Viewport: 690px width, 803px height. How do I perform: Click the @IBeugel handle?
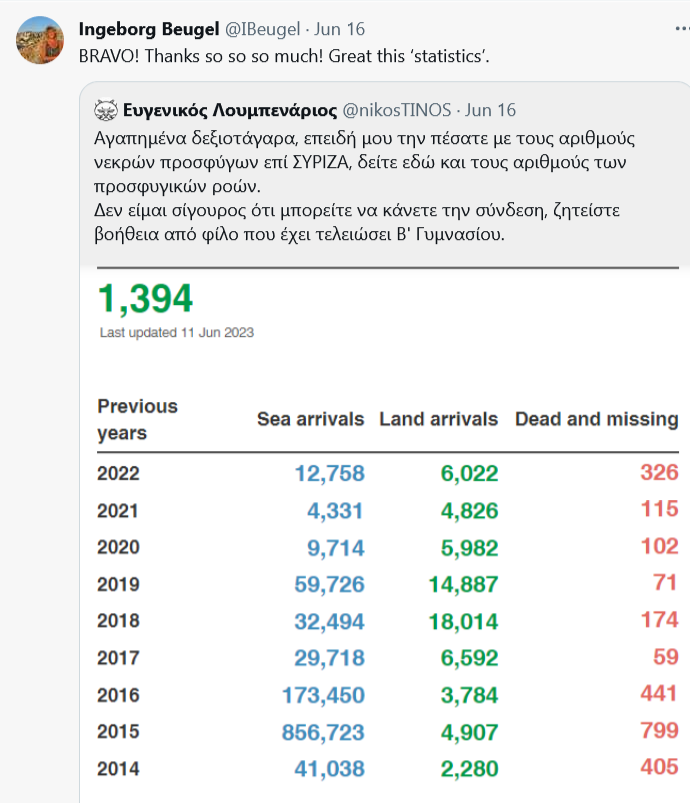click(262, 29)
